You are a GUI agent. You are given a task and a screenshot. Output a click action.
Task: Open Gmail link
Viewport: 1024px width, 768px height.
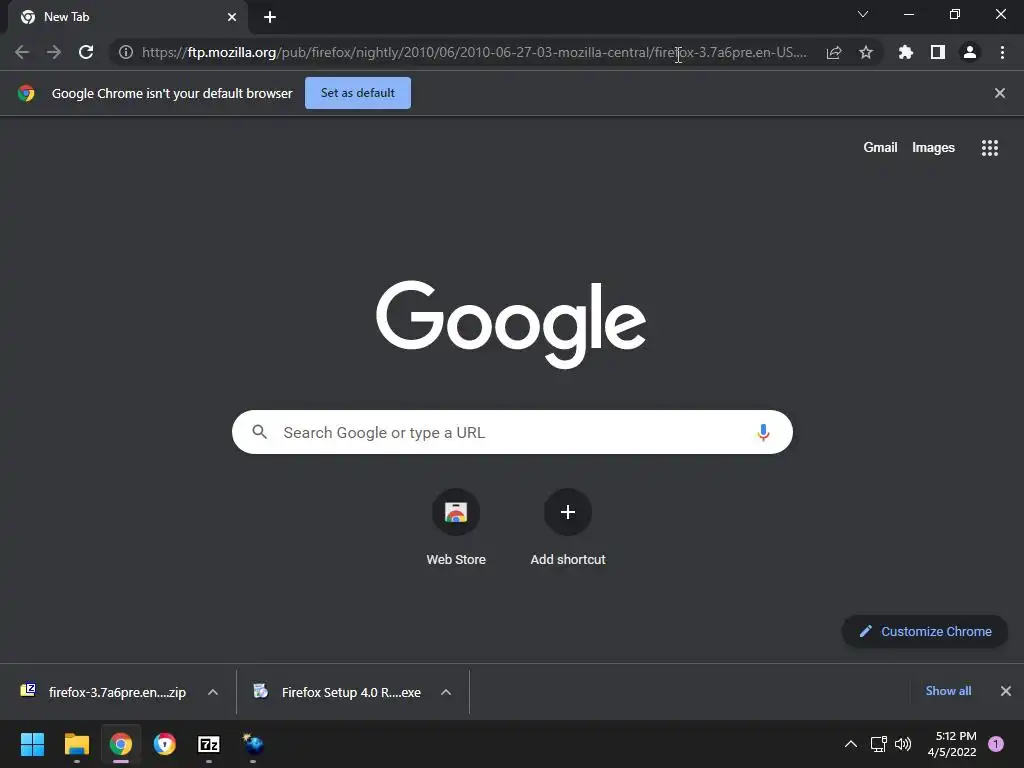pos(880,148)
